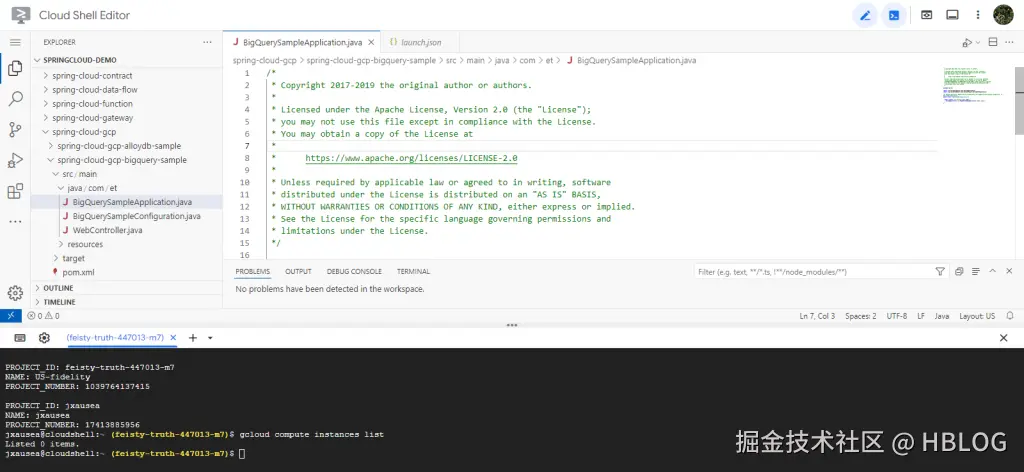The image size is (1024, 472).
Task: Open the hamburger menu in activity bar
Action: [x=15, y=42]
